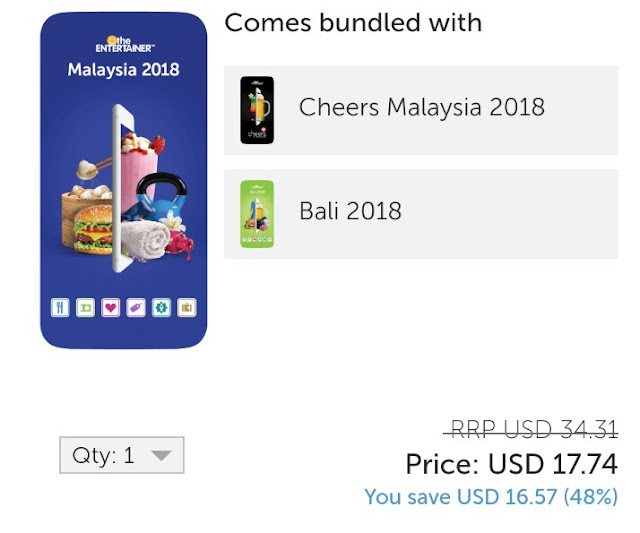The image size is (640, 533).
Task: Click the gold suitcase travel icon
Action: tap(187, 307)
